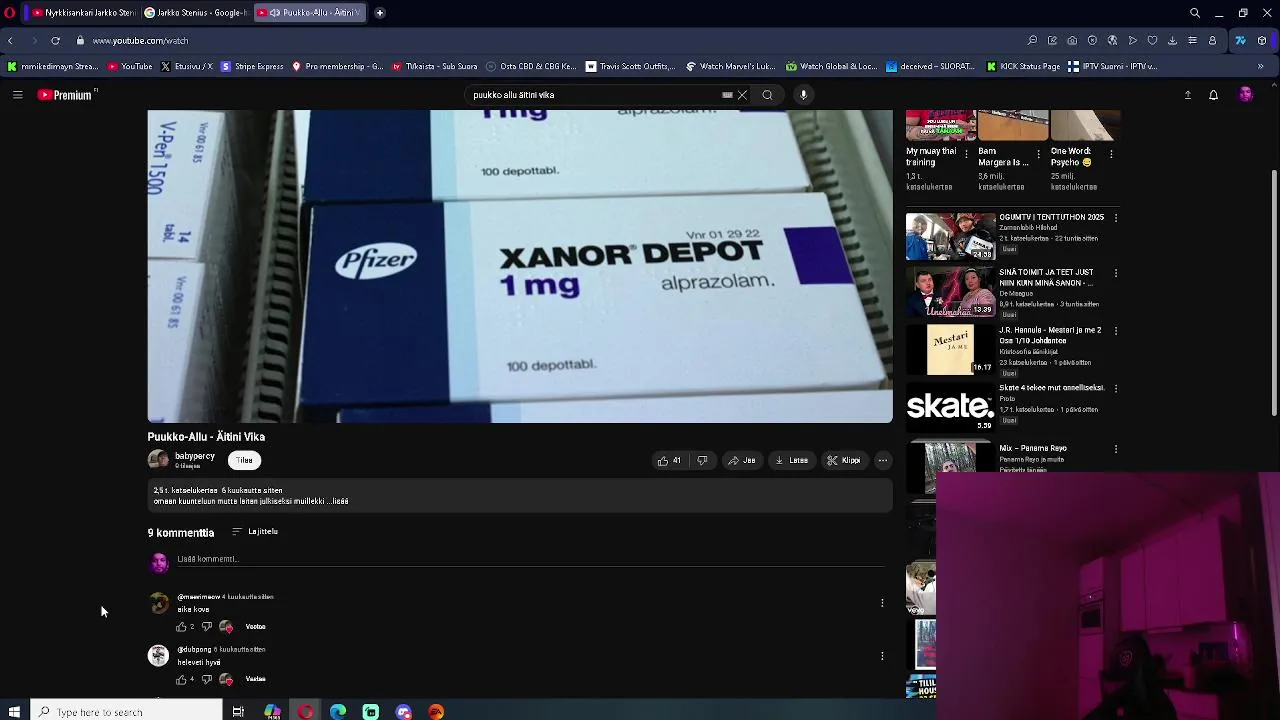Image resolution: width=1280 pixels, height=720 pixels.
Task: Open the YouTube bookmark in bookmarks bar
Action: coord(130,67)
